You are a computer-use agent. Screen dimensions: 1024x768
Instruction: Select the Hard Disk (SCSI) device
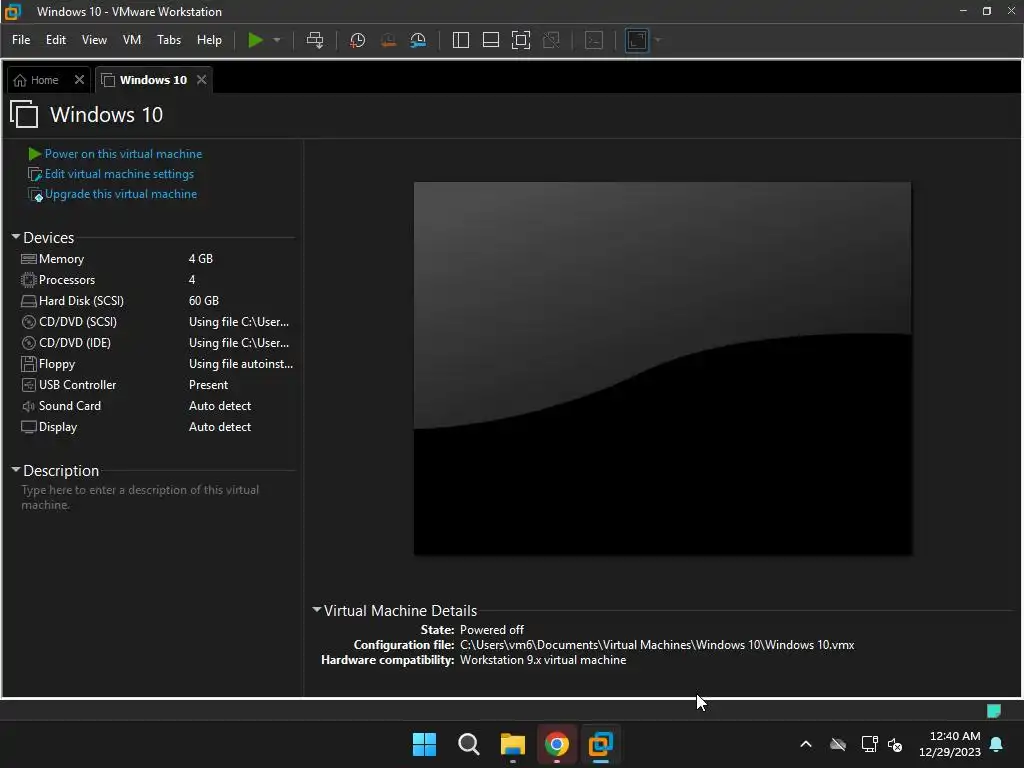(x=157, y=300)
